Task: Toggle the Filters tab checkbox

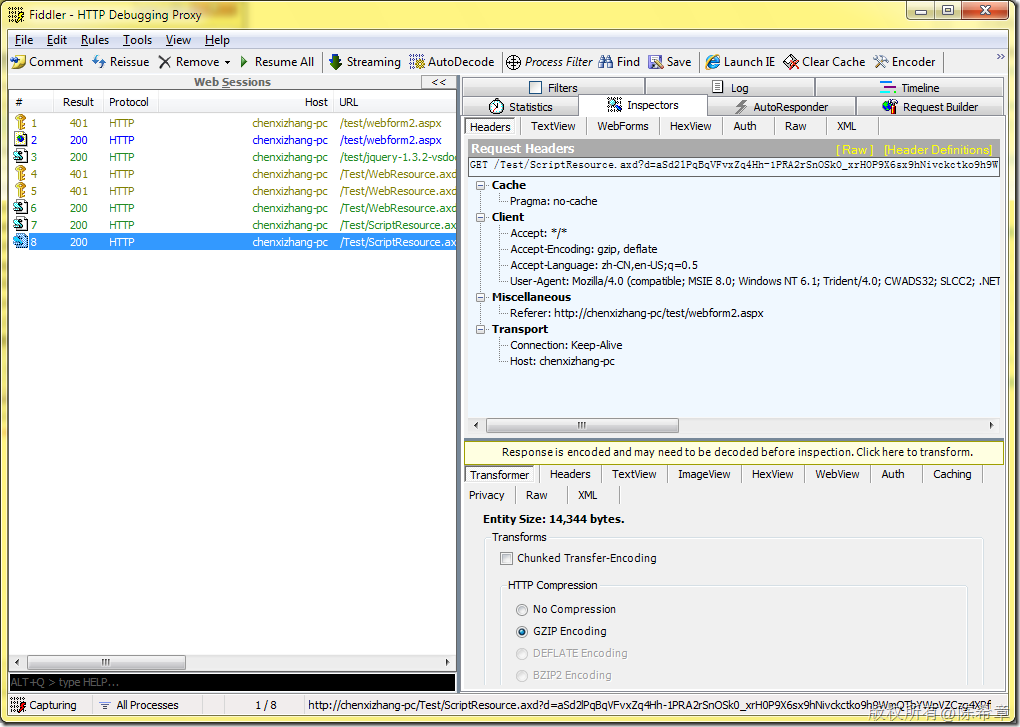Action: pos(535,87)
